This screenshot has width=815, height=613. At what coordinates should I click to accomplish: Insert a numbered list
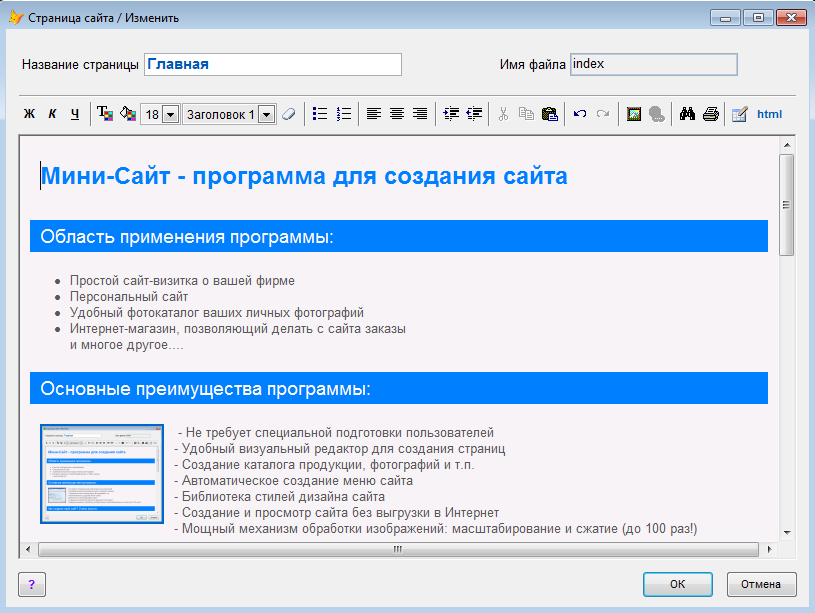[x=344, y=114]
